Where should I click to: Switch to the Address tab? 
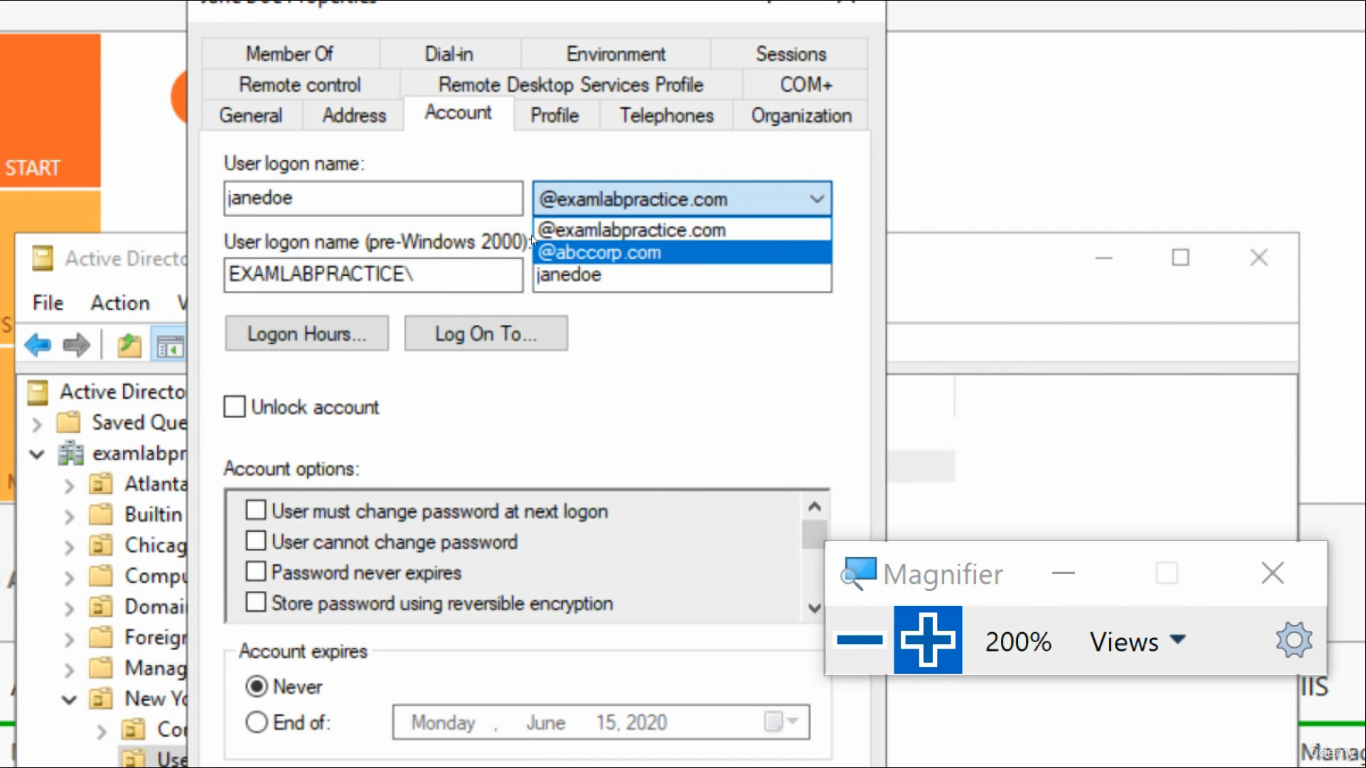pyautogui.click(x=354, y=115)
